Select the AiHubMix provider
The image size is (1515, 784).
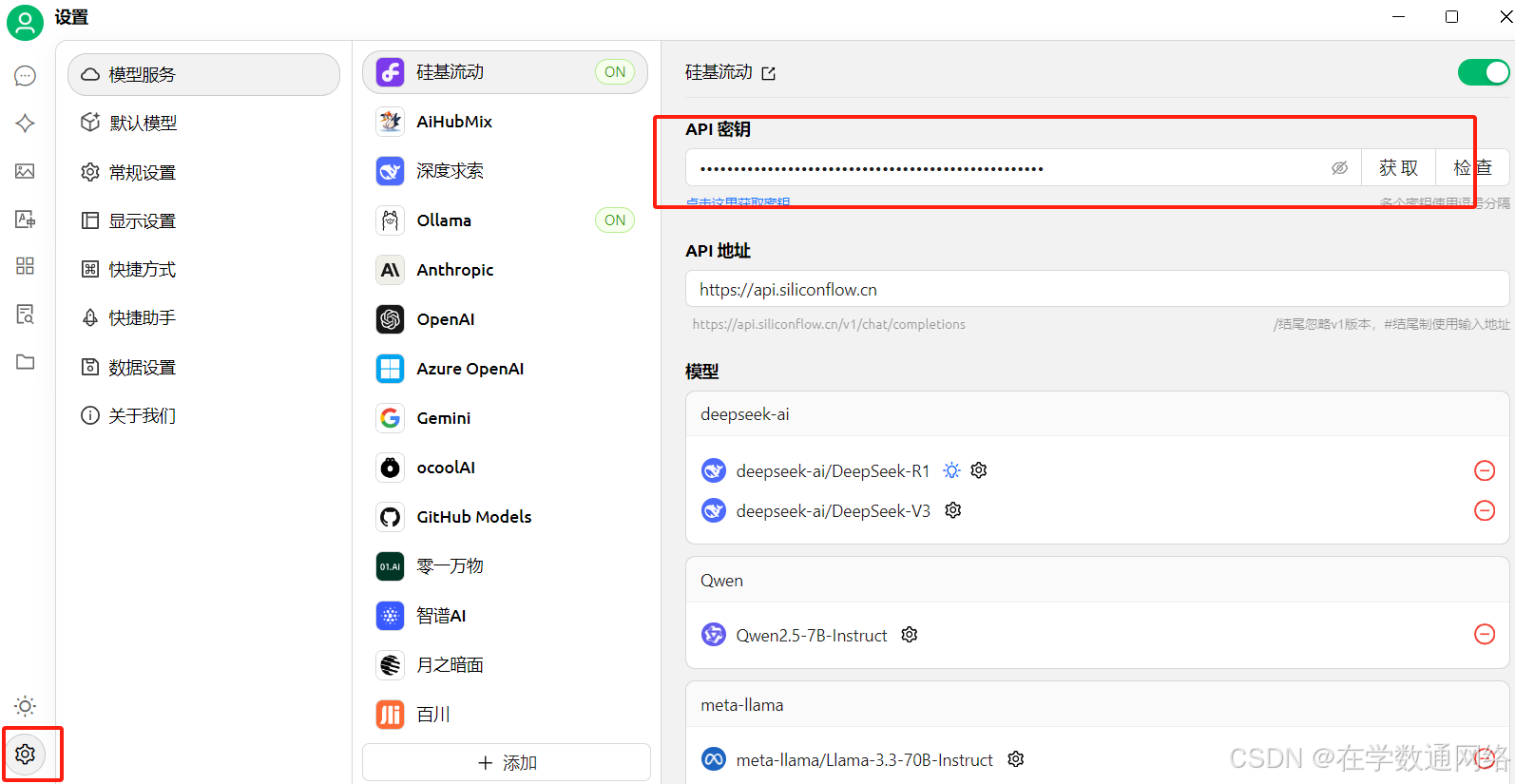[x=505, y=122]
